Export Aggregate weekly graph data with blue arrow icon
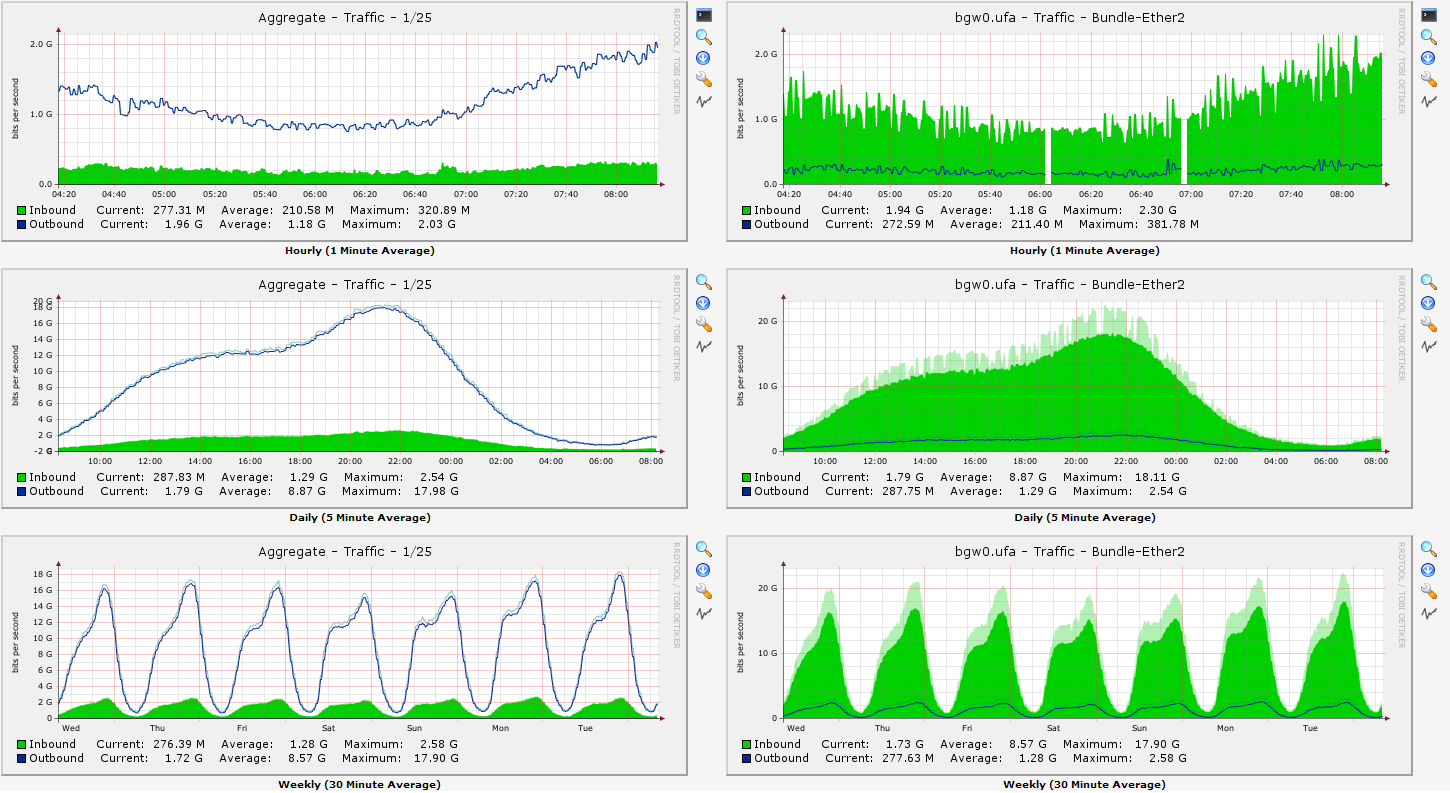The width and height of the screenshot is (1450, 793). (x=704, y=570)
